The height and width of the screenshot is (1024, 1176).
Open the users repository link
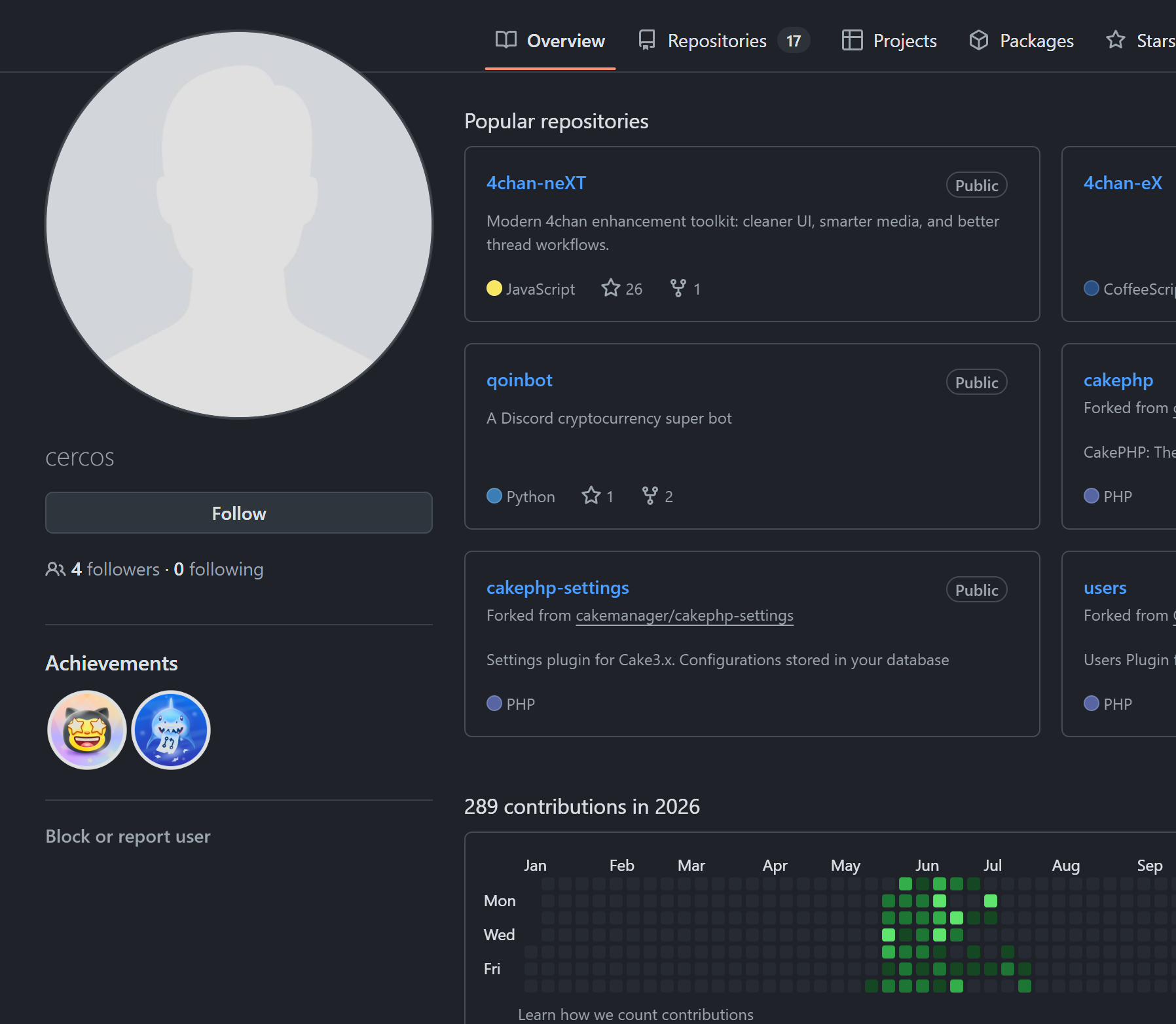coord(1105,587)
